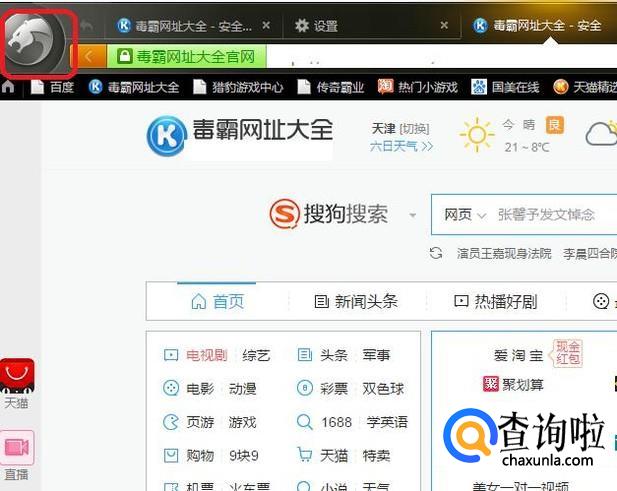Screen dimensions: 617x491
Task: Click the 彩票 link
Action: 334,389
